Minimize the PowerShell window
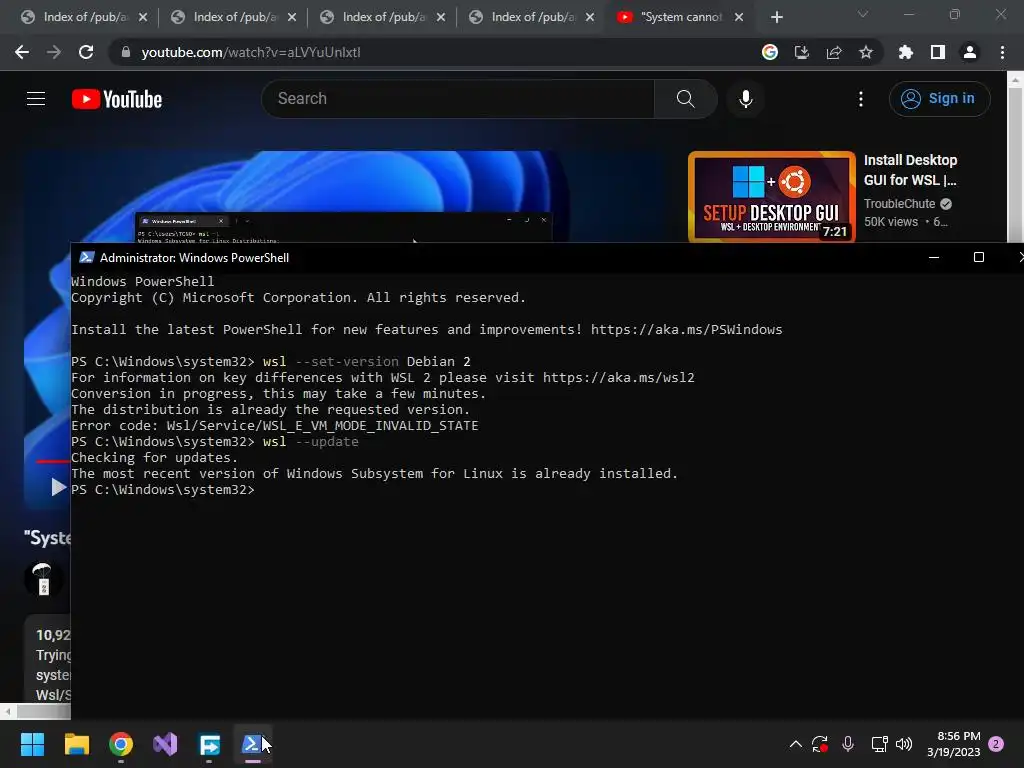Image resolution: width=1024 pixels, height=768 pixels. (x=934, y=257)
